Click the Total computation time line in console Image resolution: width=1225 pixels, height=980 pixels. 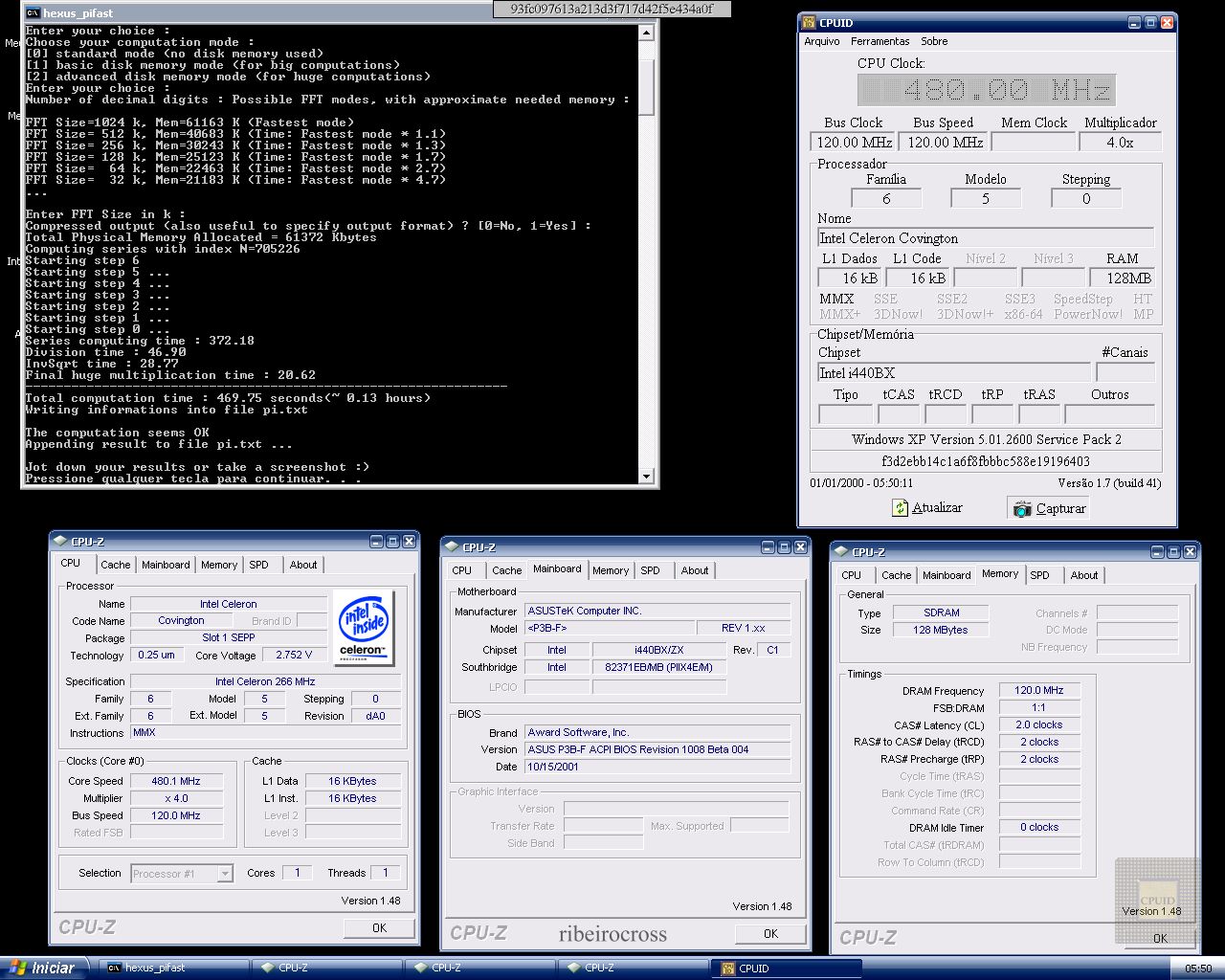coord(228,398)
